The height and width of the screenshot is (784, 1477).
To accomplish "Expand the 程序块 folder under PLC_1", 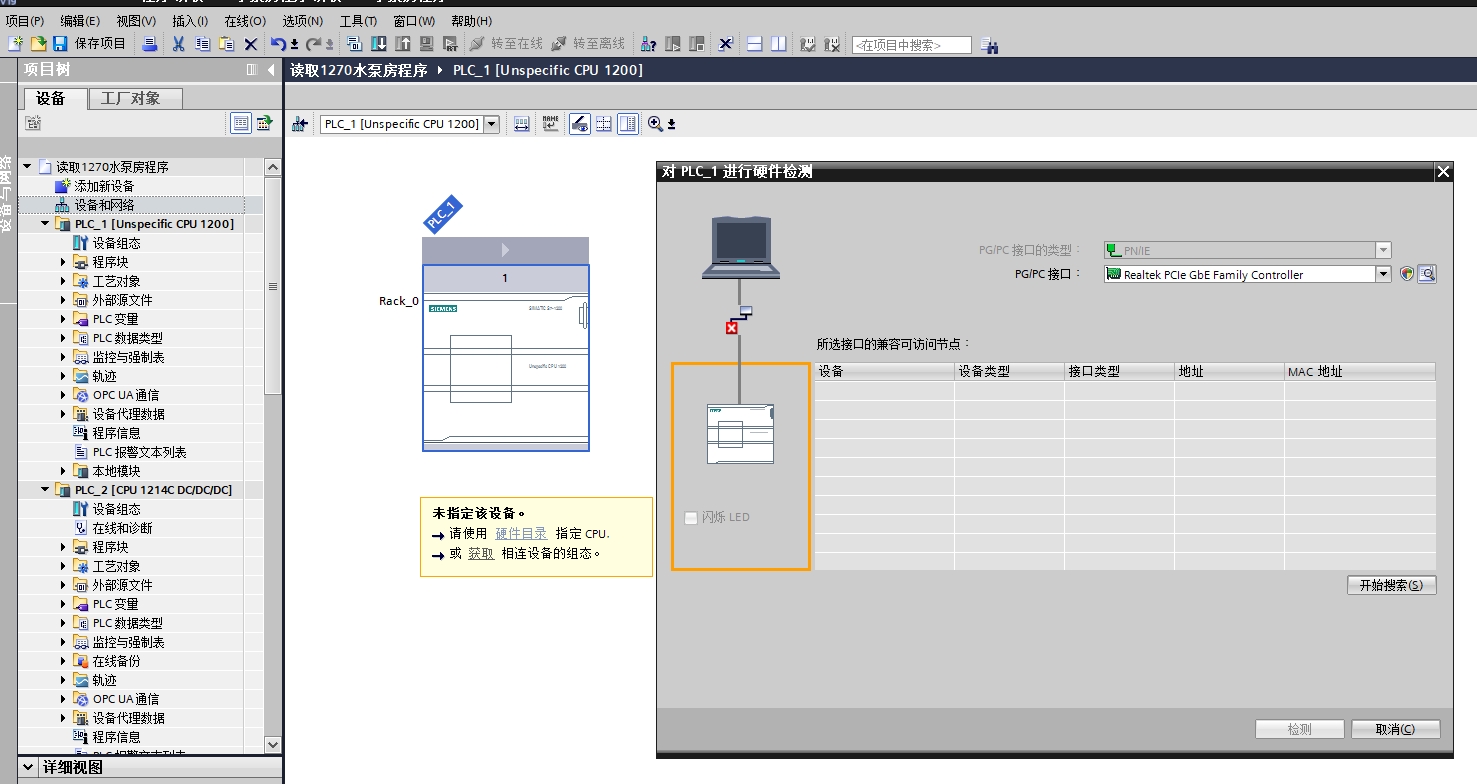I will pyautogui.click(x=63, y=262).
